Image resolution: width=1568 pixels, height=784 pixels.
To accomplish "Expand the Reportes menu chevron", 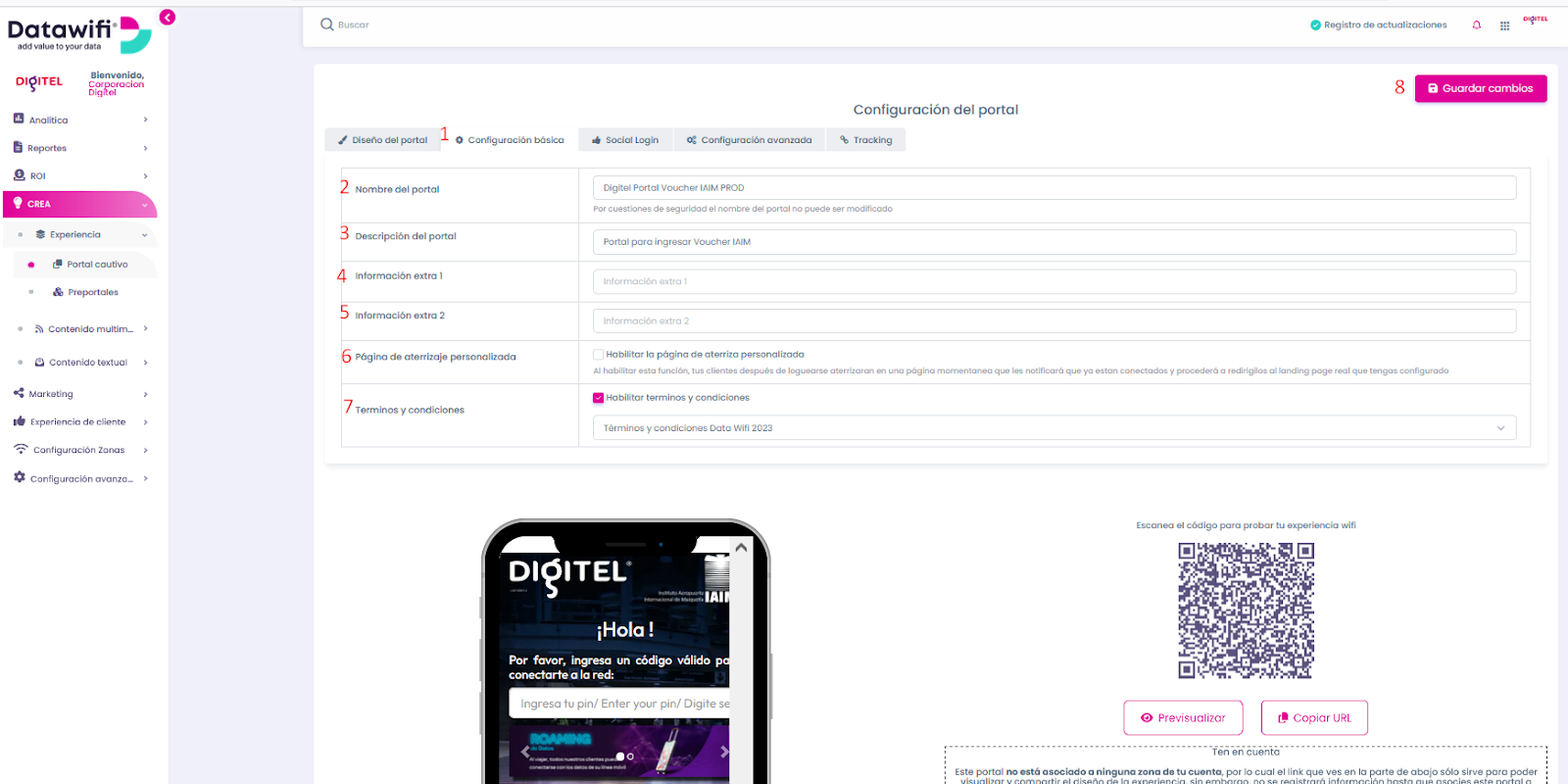I will click(x=145, y=148).
